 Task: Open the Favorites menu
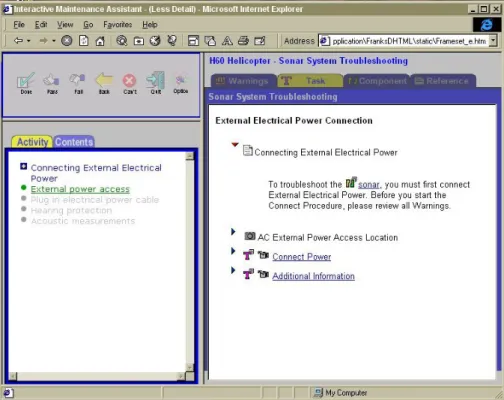(x=118, y=25)
